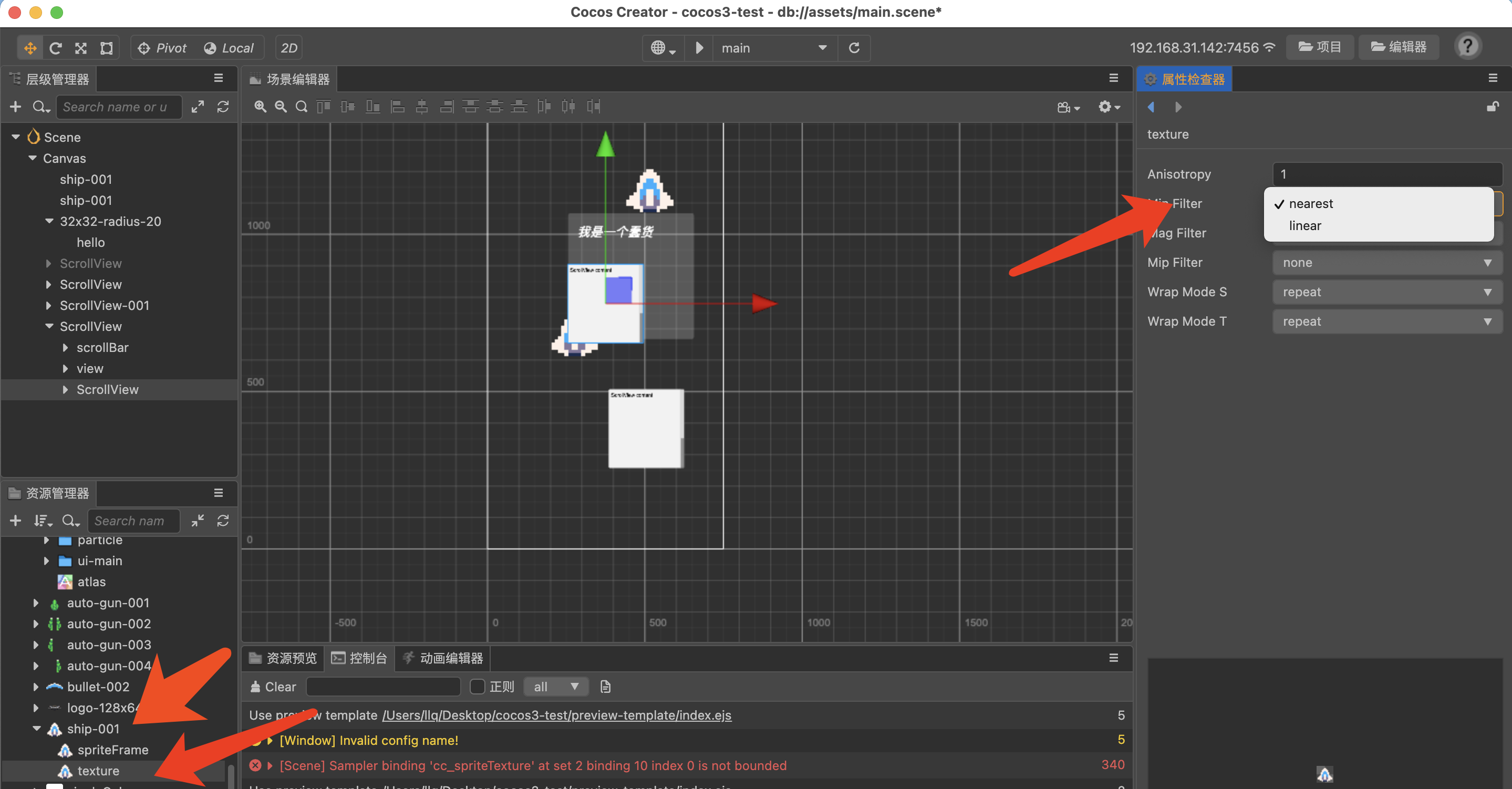Refresh the hierarchy panel
Image resolution: width=1512 pixels, height=789 pixels.
tap(223, 107)
